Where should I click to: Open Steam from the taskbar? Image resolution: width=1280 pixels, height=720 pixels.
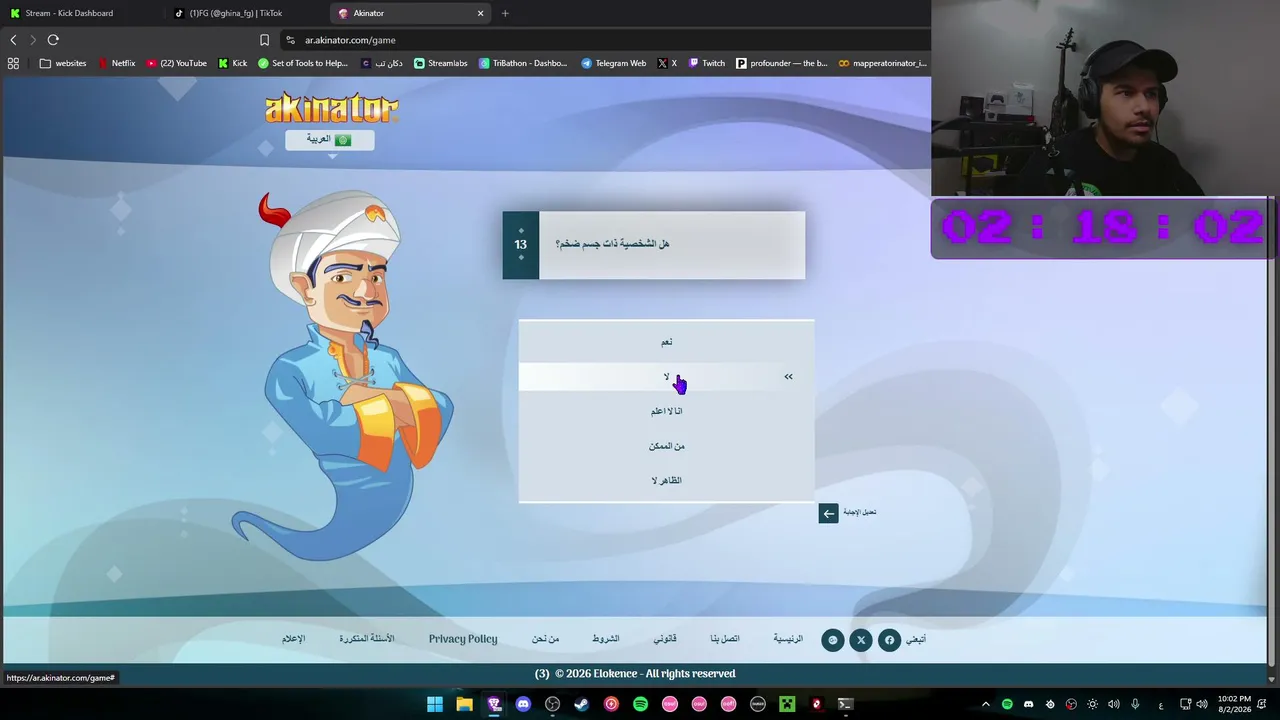(581, 704)
